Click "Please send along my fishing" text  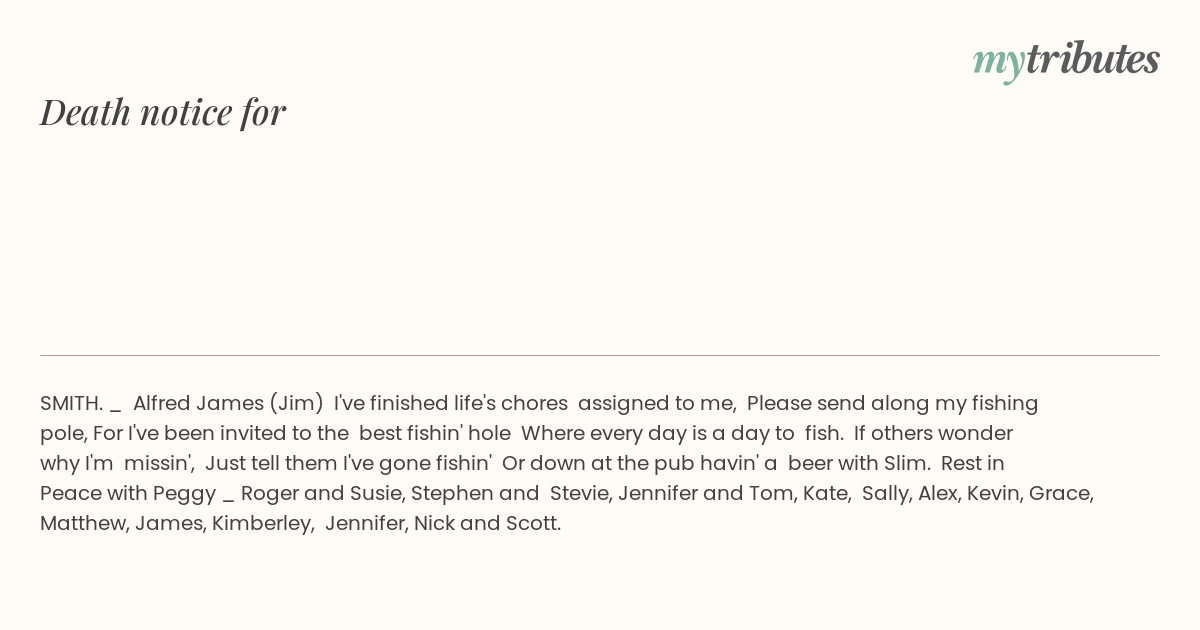click(892, 403)
